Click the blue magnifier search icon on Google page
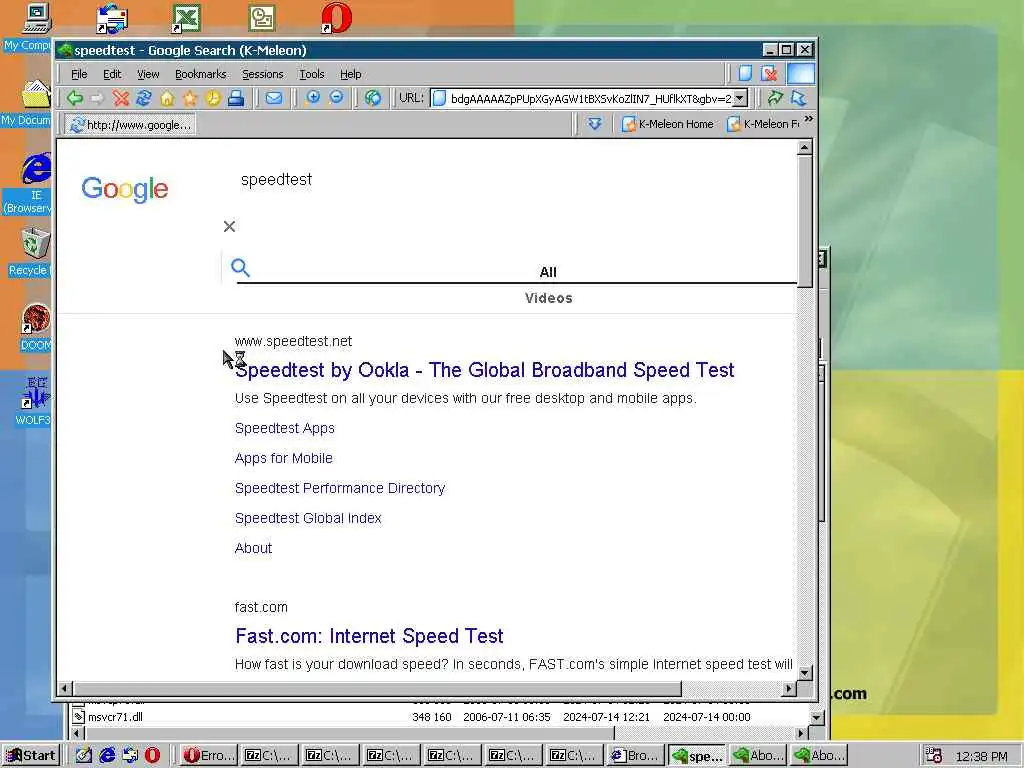 (x=240, y=268)
